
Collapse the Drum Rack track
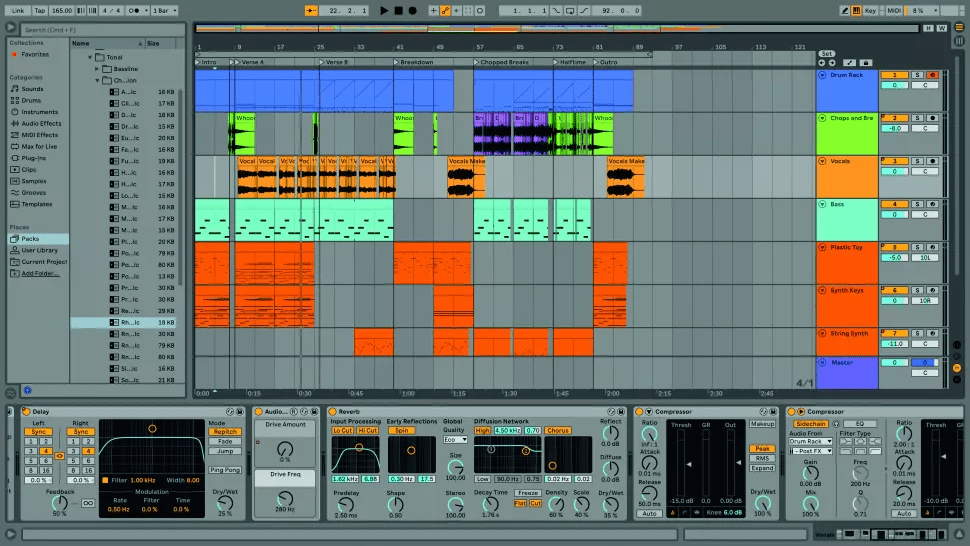point(822,75)
